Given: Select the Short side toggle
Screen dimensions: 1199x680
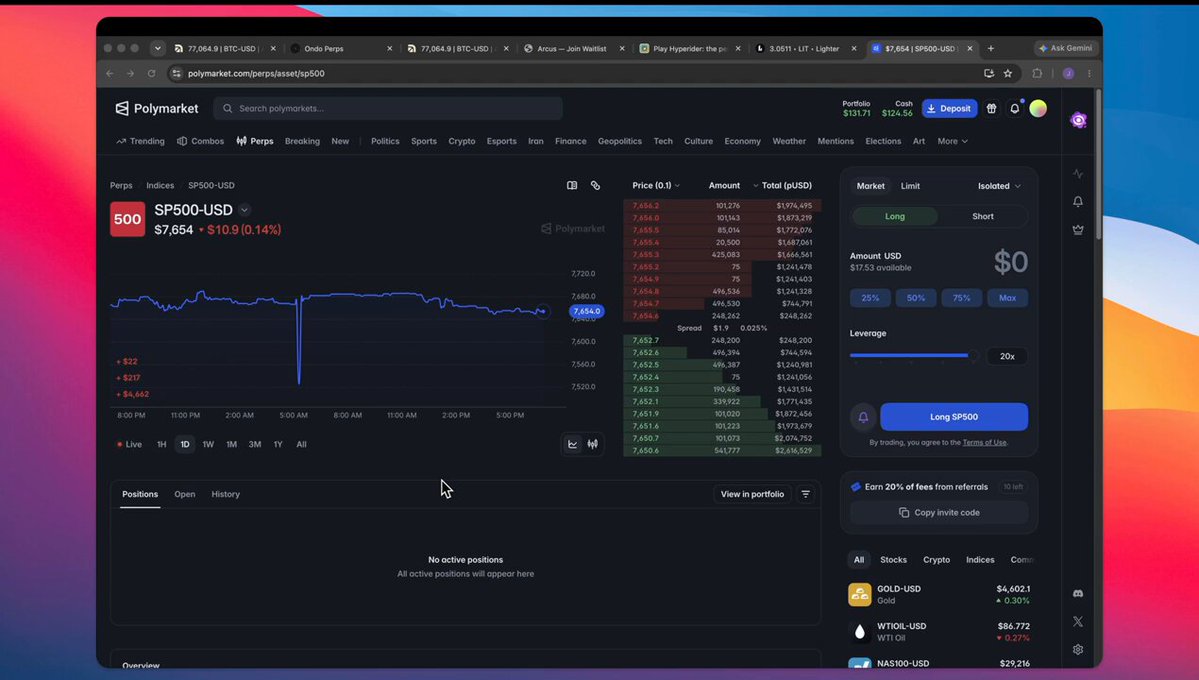Looking at the screenshot, I should [x=983, y=216].
